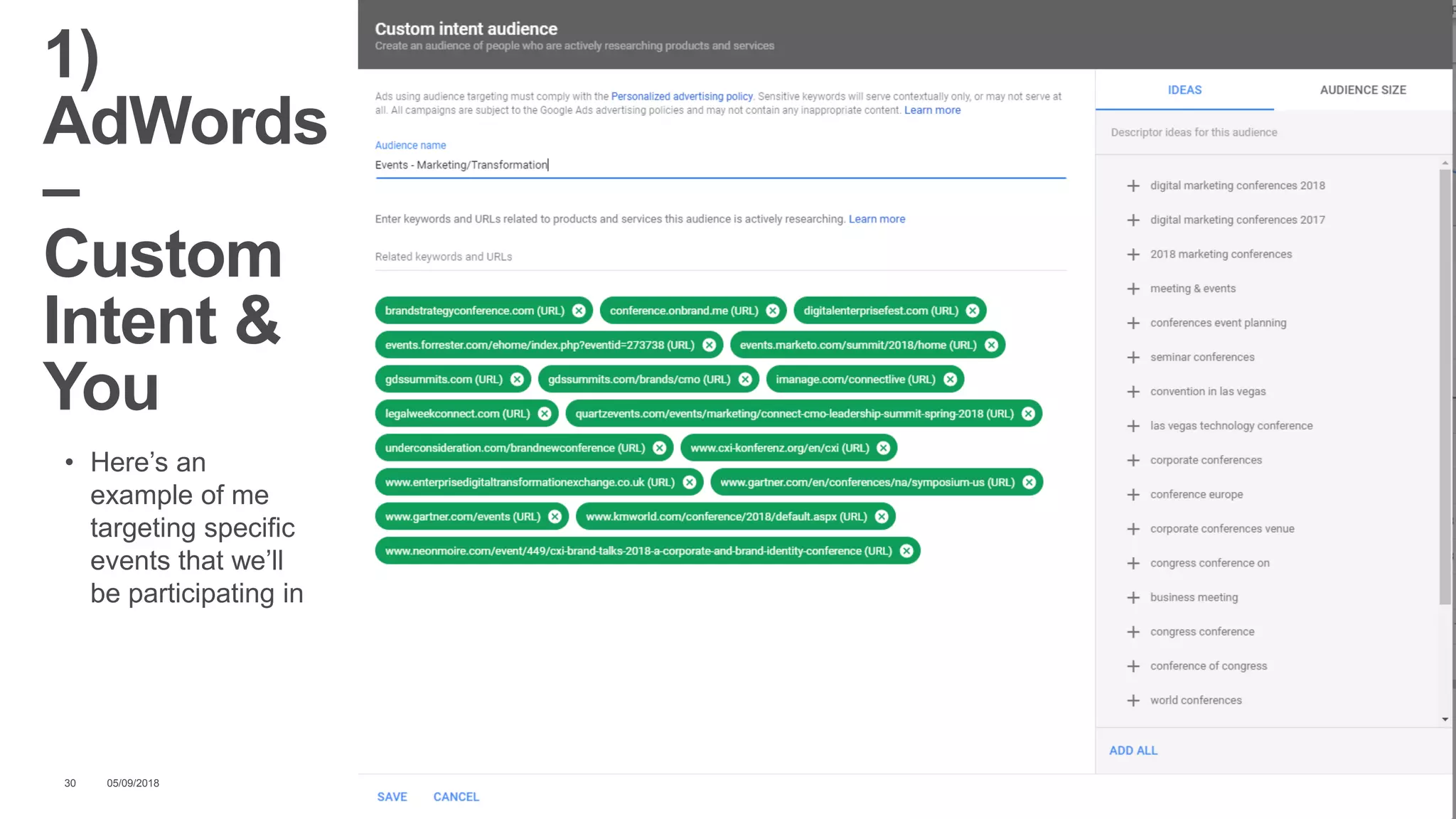1456x819 pixels.
Task: Add '2018 marketing conferences' plus icon
Action: coord(1133,254)
